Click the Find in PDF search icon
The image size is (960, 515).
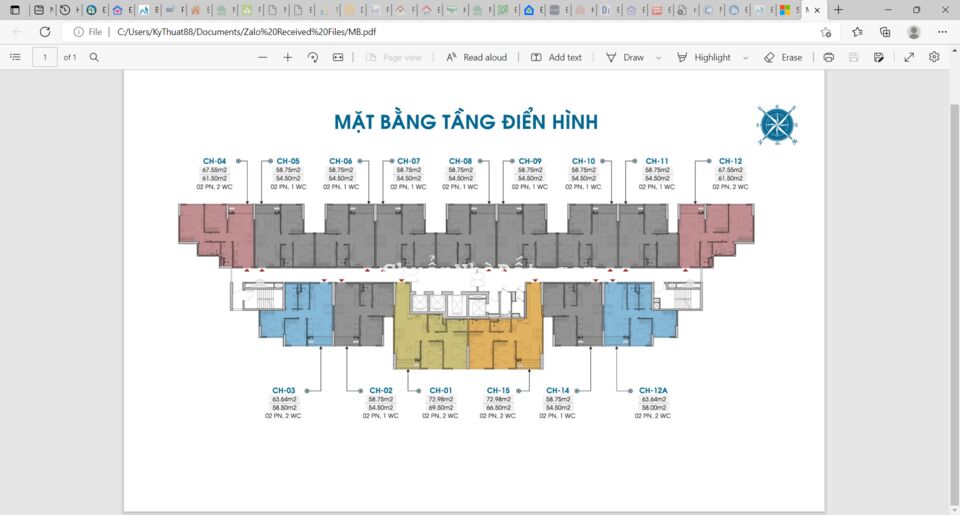click(x=94, y=58)
